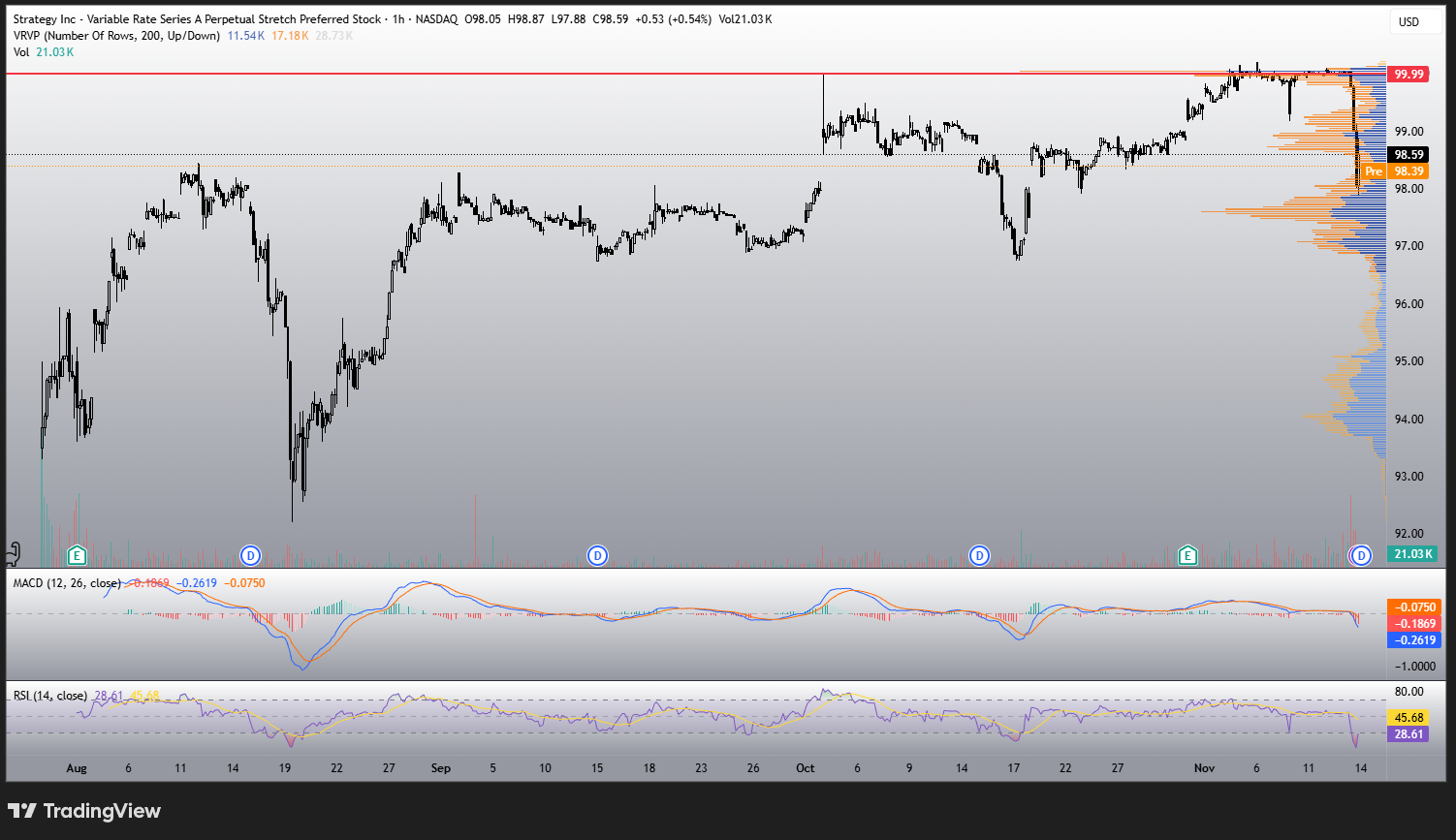Click the black 98.59 last price label

(x=1409, y=155)
